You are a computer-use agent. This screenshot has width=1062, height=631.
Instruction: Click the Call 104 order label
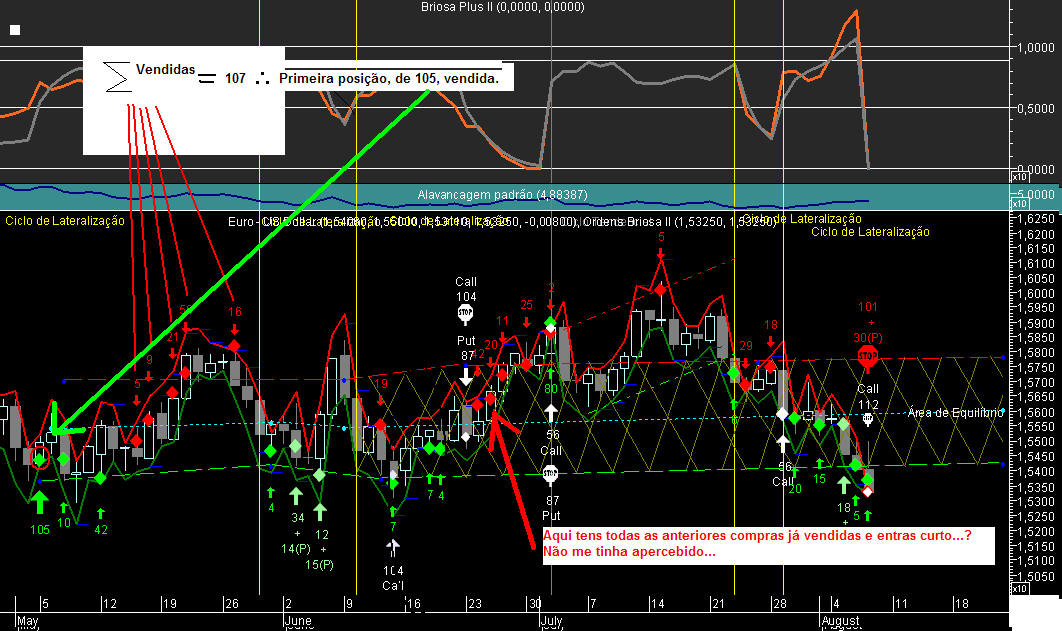(x=466, y=289)
